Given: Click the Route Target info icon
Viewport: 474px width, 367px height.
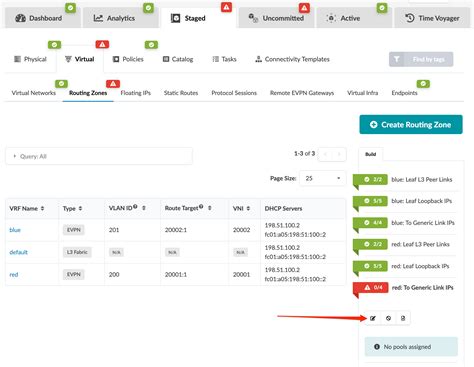Looking at the screenshot, I should click(x=201, y=206).
